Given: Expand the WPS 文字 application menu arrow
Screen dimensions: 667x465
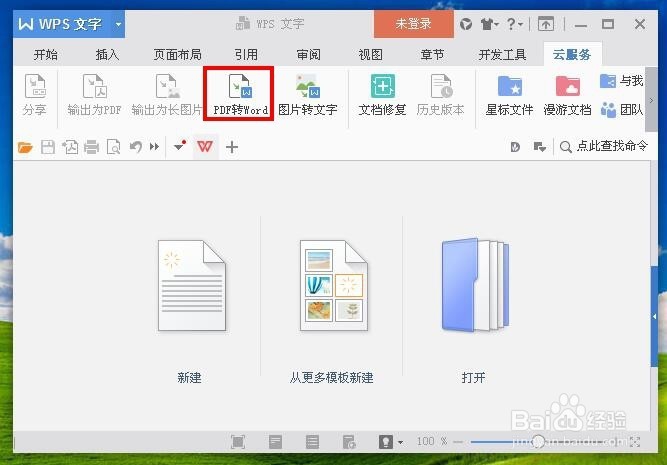Looking at the screenshot, I should [x=119, y=24].
